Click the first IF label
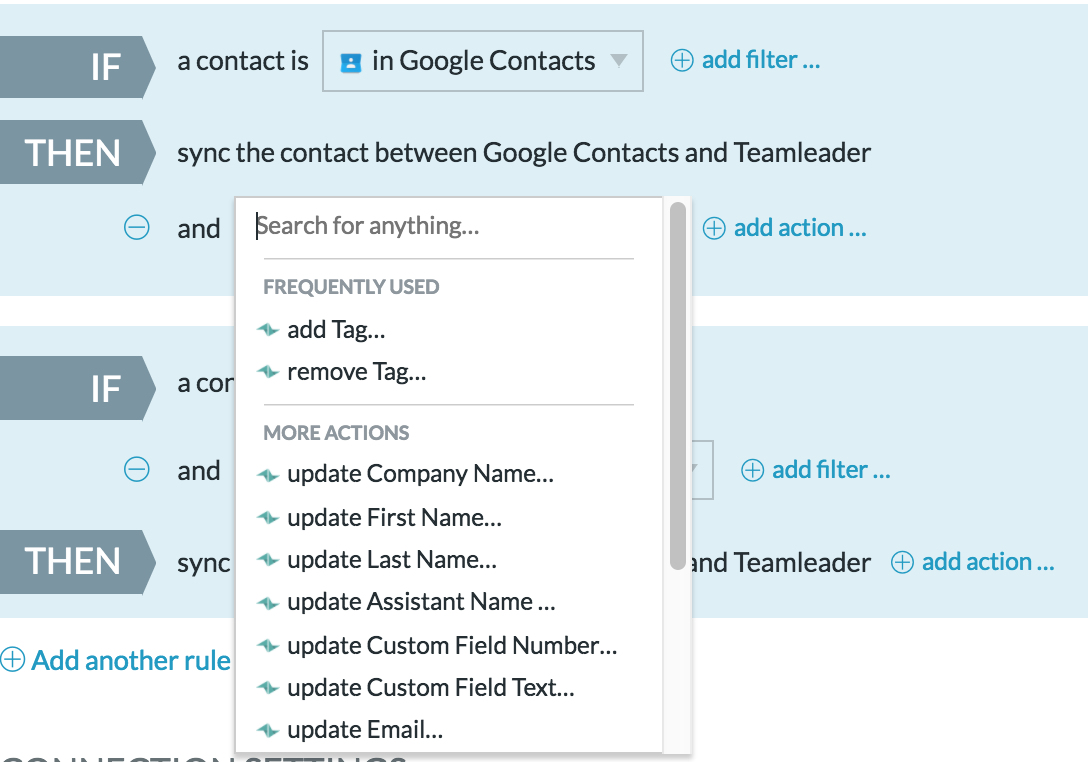The image size is (1088, 762). pos(77,67)
